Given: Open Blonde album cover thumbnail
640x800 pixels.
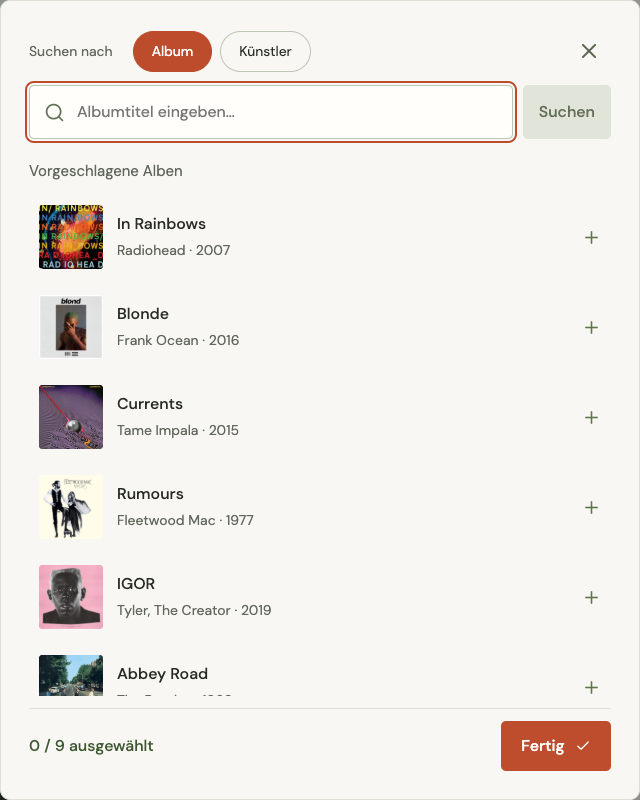Looking at the screenshot, I should pyautogui.click(x=71, y=327).
